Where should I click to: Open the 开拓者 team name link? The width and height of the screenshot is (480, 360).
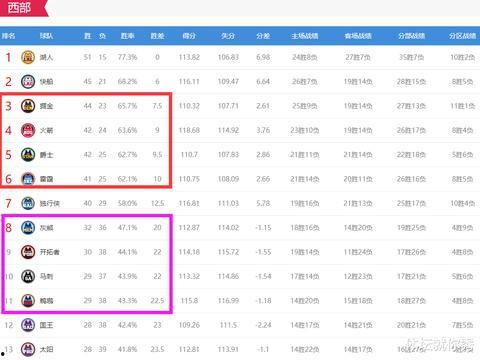point(50,252)
